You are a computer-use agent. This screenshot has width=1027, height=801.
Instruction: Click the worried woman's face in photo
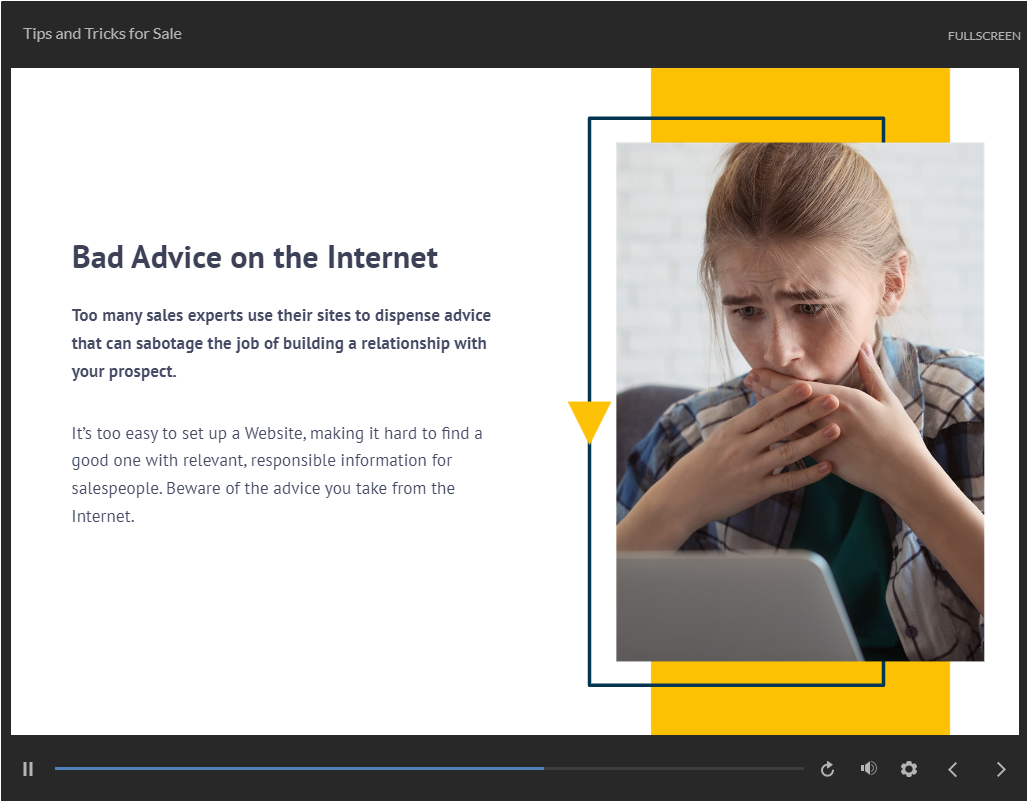coord(800,300)
